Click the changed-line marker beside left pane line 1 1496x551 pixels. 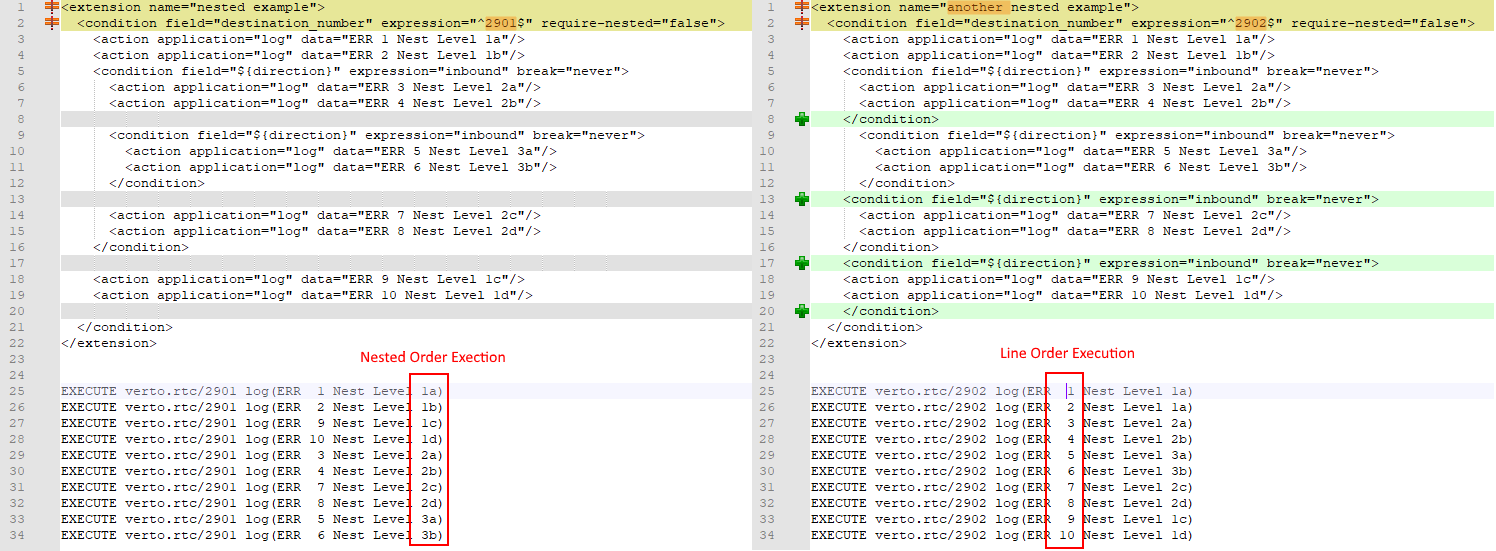pyautogui.click(x=52, y=7)
